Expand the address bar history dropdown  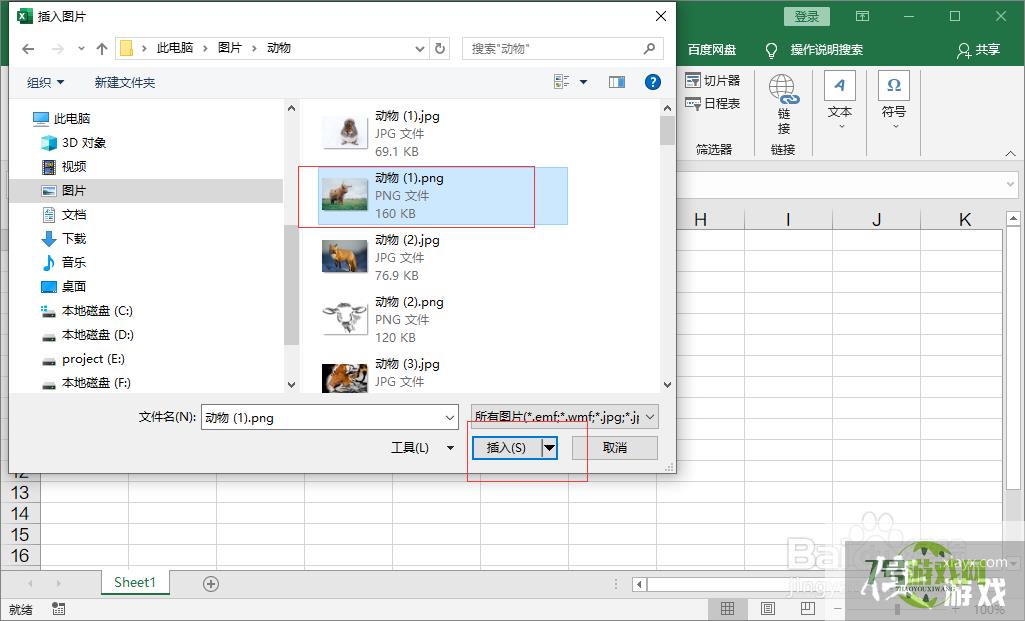[420, 48]
